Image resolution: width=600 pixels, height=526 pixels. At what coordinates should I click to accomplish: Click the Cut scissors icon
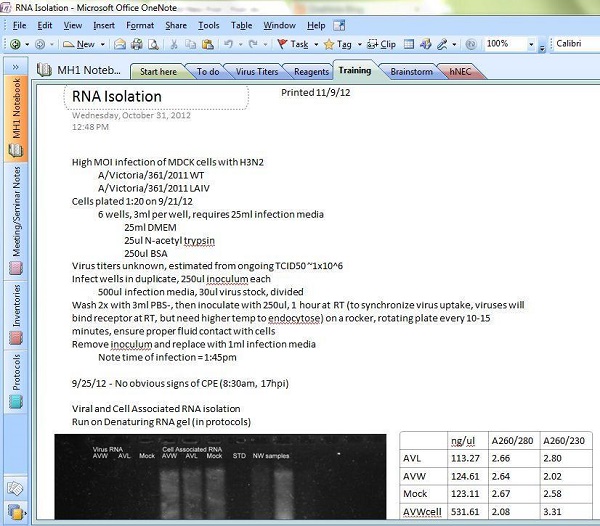click(x=174, y=44)
